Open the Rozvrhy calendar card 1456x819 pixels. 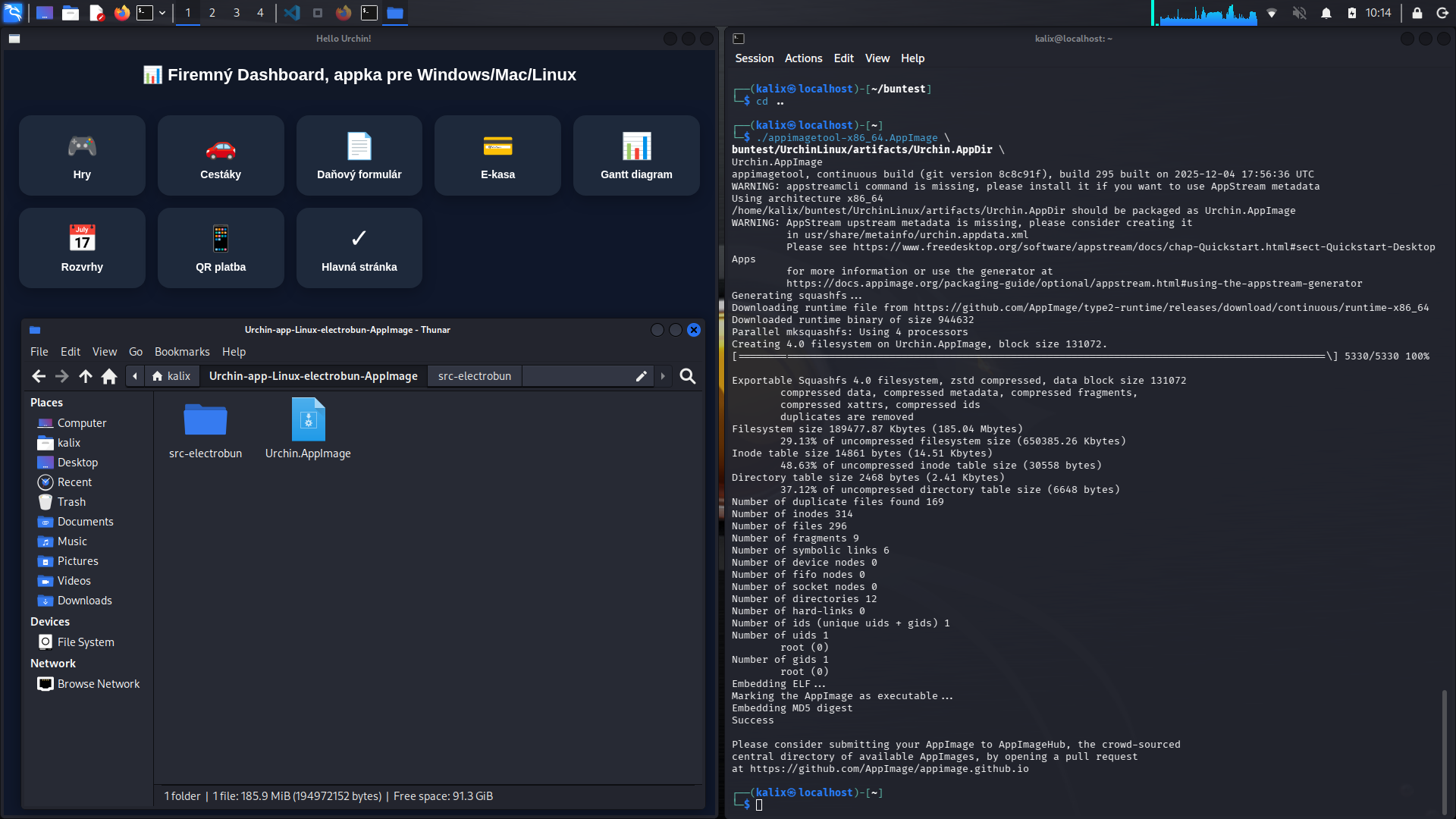tap(82, 248)
